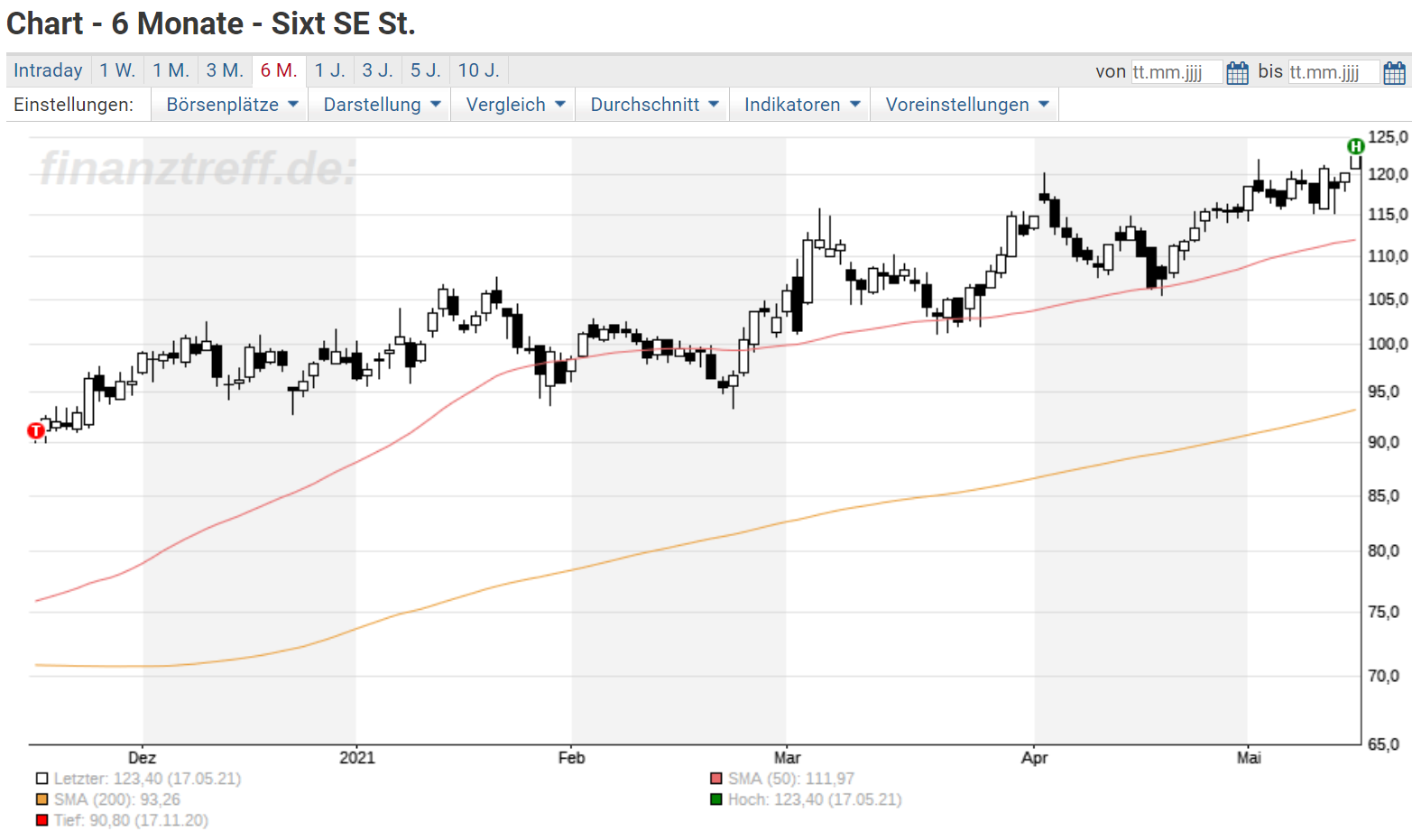
Task: Click the 125,0 price axis label
Action: [x=1388, y=137]
